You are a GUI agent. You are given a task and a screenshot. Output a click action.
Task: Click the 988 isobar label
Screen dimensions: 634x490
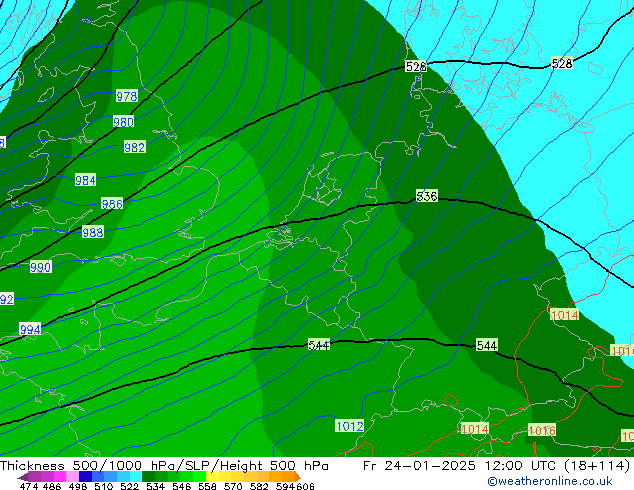point(93,232)
